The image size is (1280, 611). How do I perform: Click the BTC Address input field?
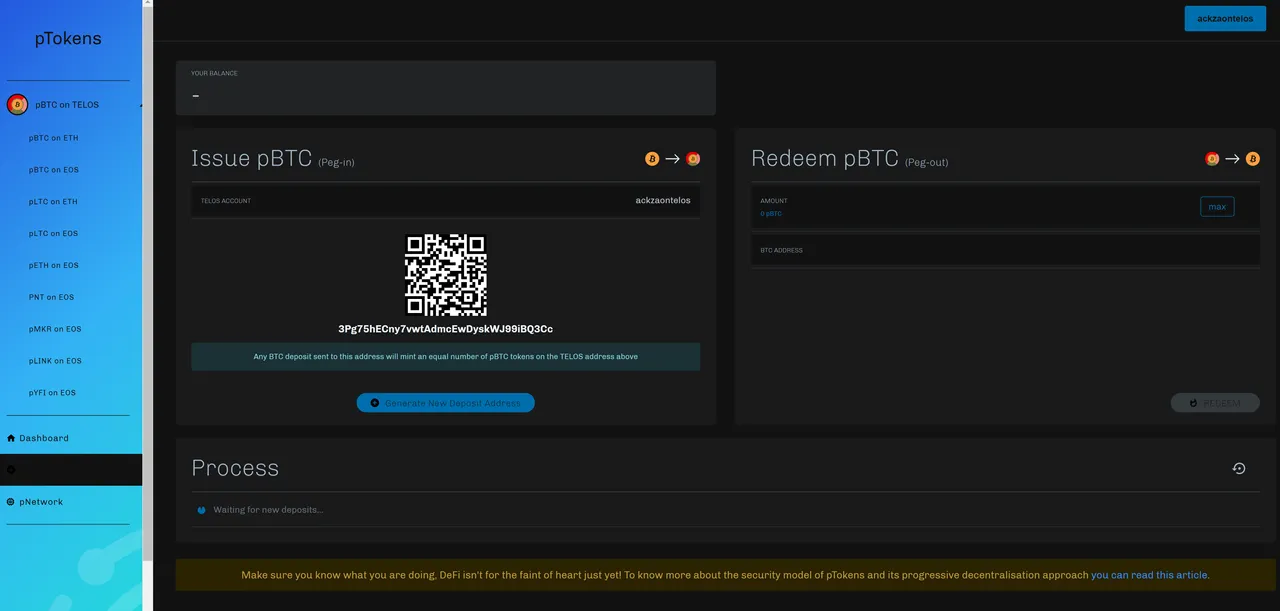pos(1006,251)
